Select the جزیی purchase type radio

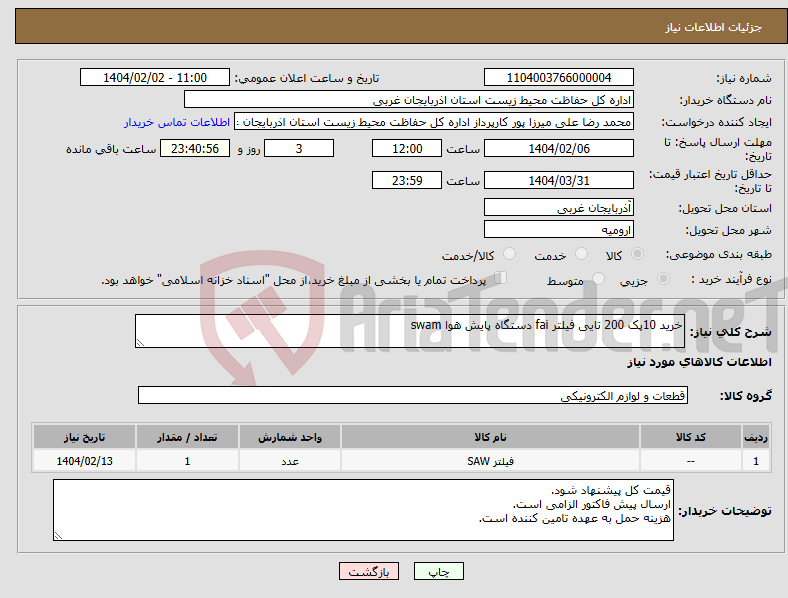663,279
